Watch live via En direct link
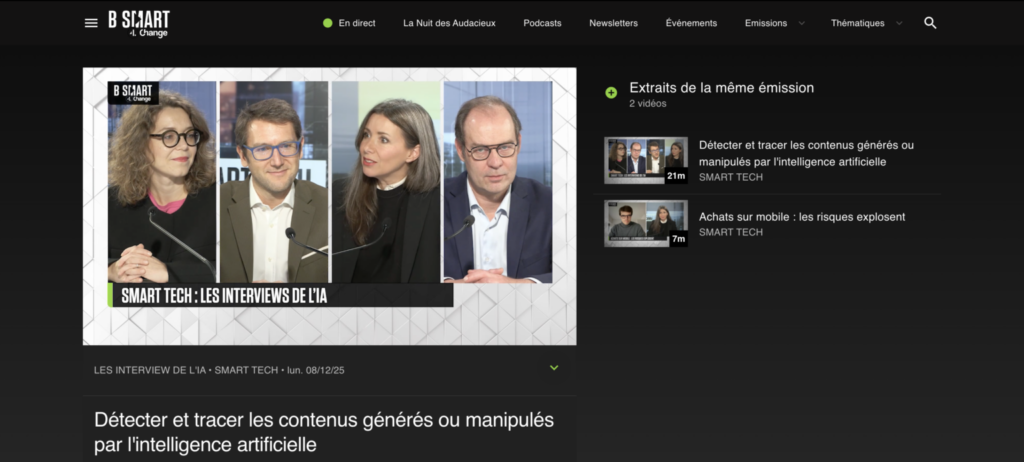This screenshot has width=1024, height=462. tap(357, 23)
